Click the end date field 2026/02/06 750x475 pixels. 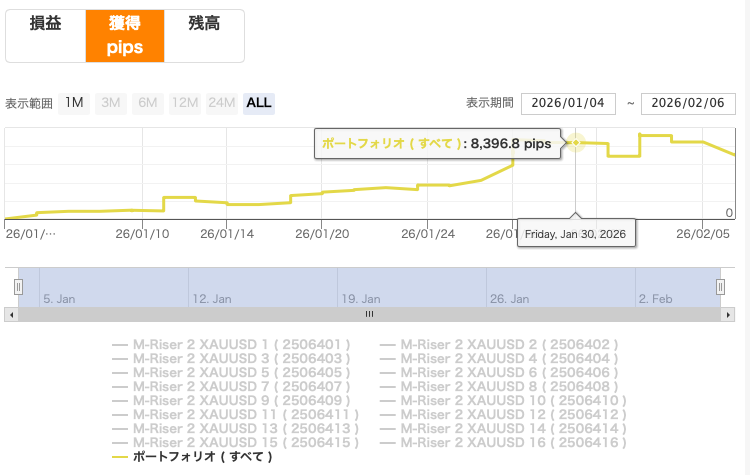688,104
